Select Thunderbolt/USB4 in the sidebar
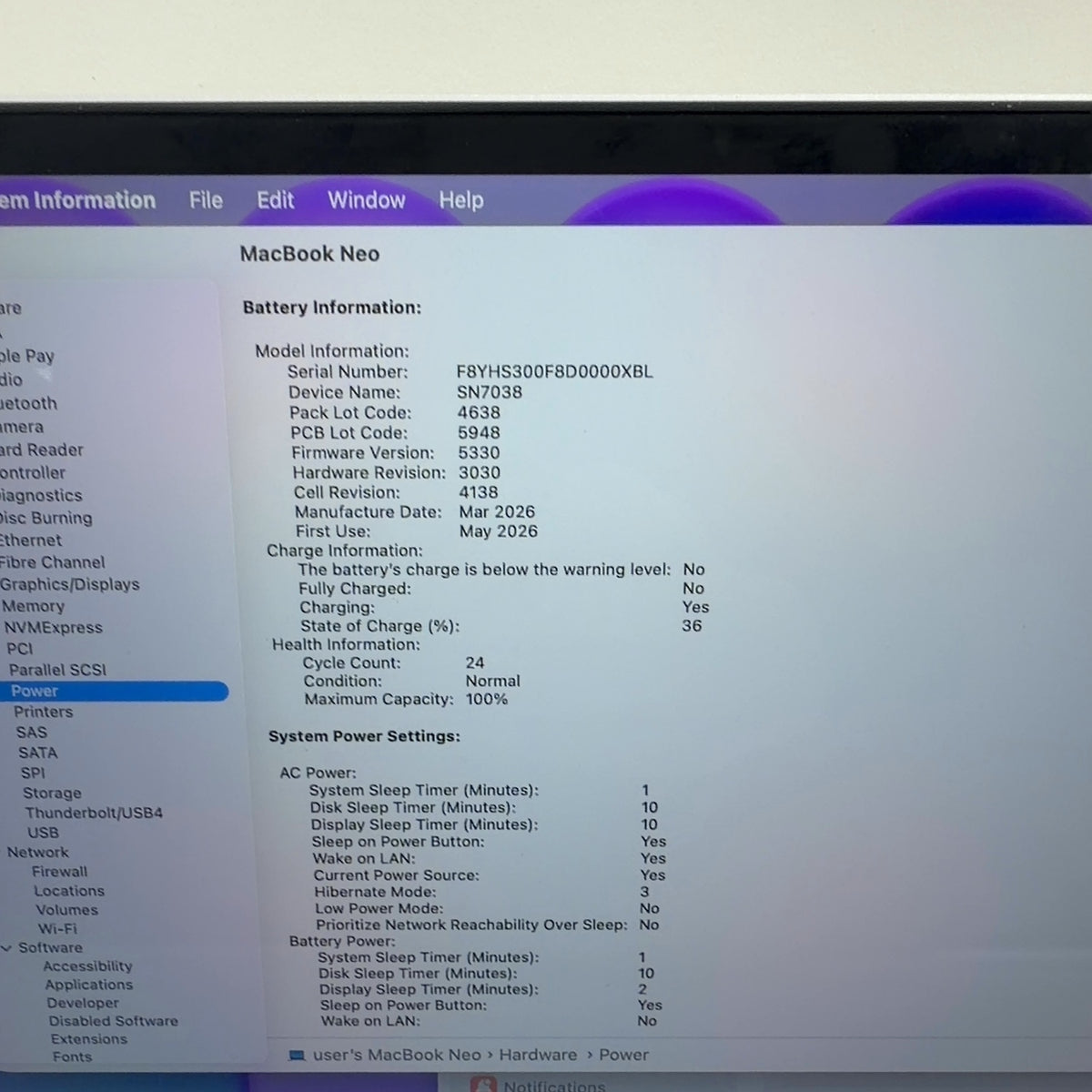1092x1092 pixels. (94, 813)
